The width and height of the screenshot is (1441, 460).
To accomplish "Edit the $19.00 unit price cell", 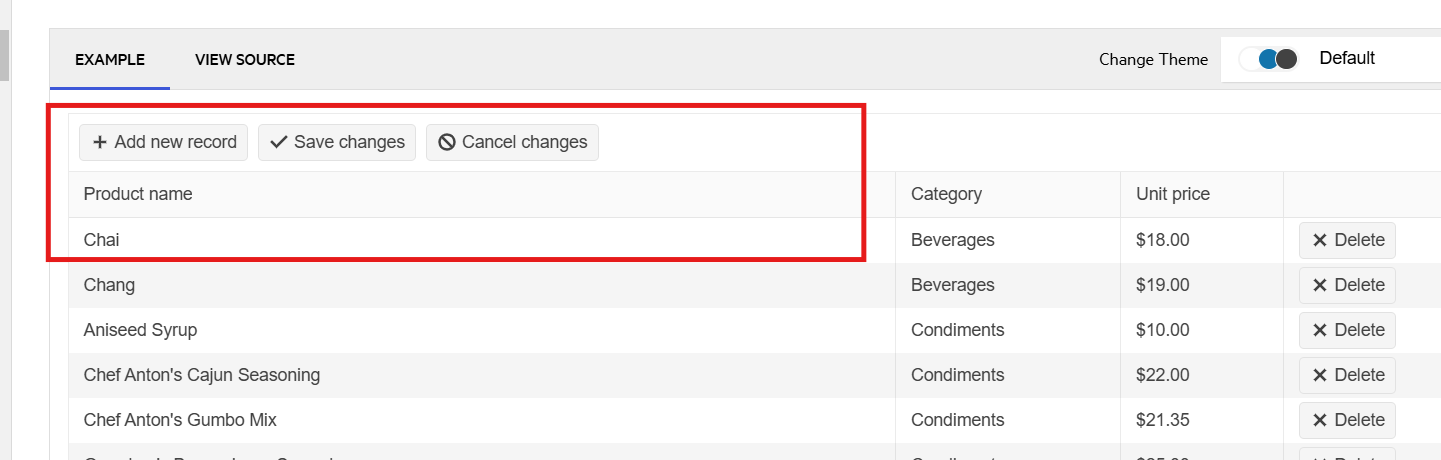I will point(1163,285).
